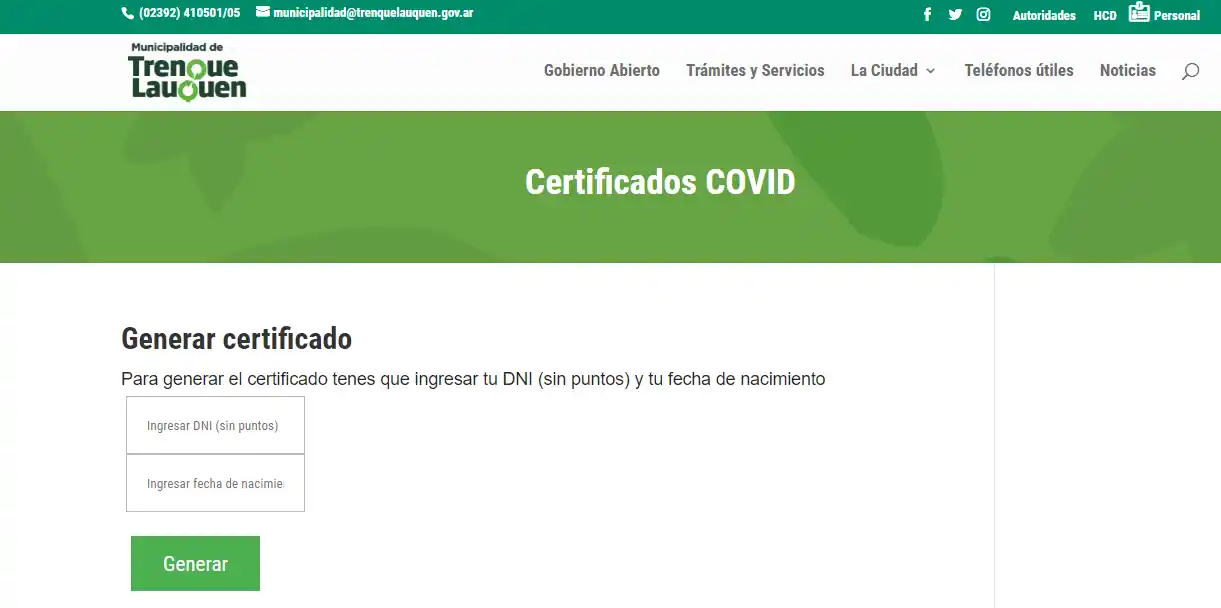Click the envelope email icon
The height and width of the screenshot is (608, 1221).
pos(261,13)
